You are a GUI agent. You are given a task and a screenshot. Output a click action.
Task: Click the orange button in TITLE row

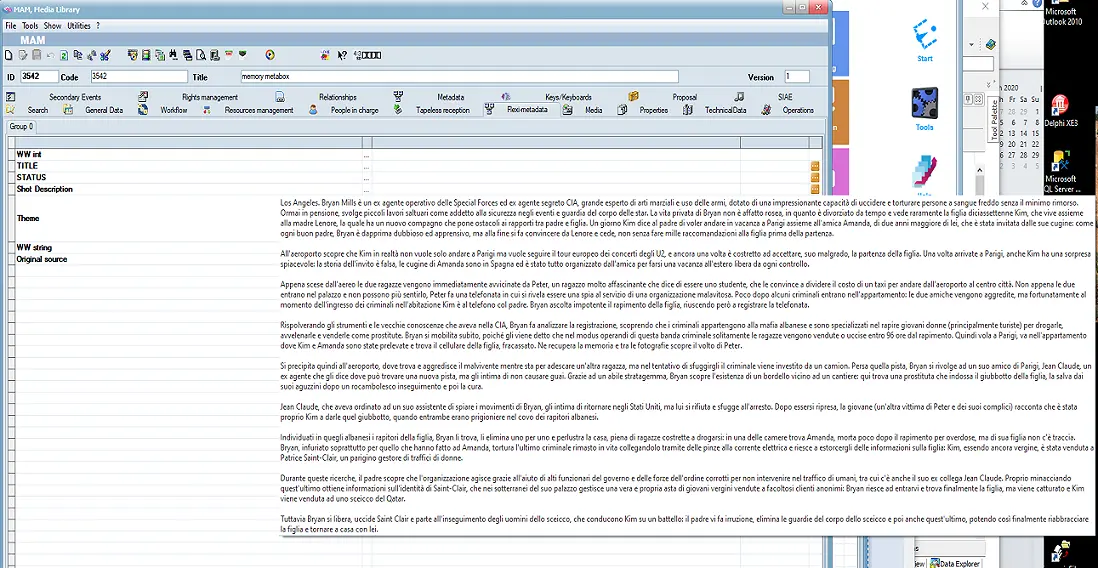815,166
